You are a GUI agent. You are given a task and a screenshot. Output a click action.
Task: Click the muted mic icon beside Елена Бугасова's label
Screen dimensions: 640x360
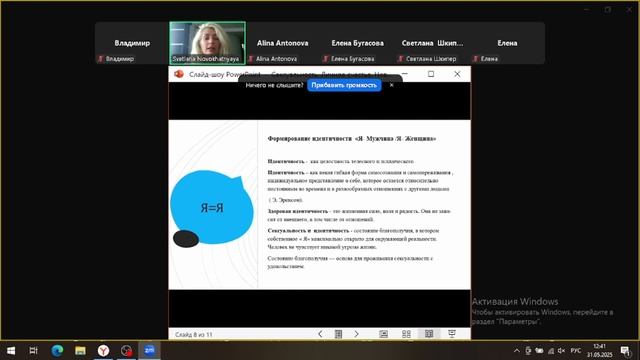326,59
